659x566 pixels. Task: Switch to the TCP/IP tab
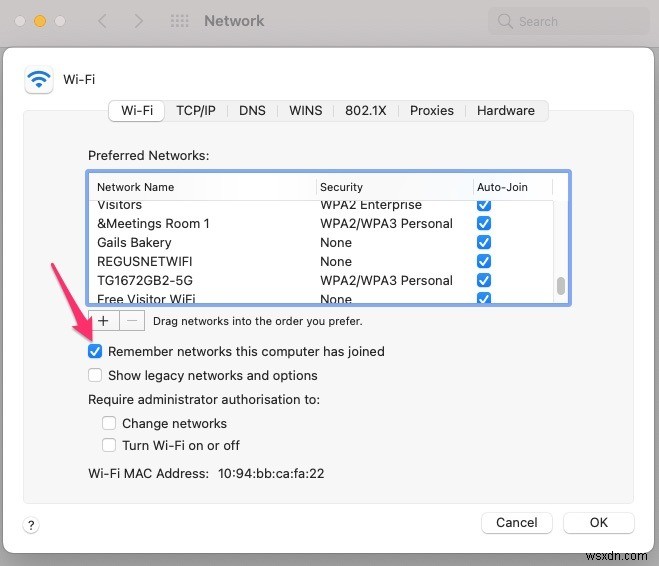tap(196, 111)
